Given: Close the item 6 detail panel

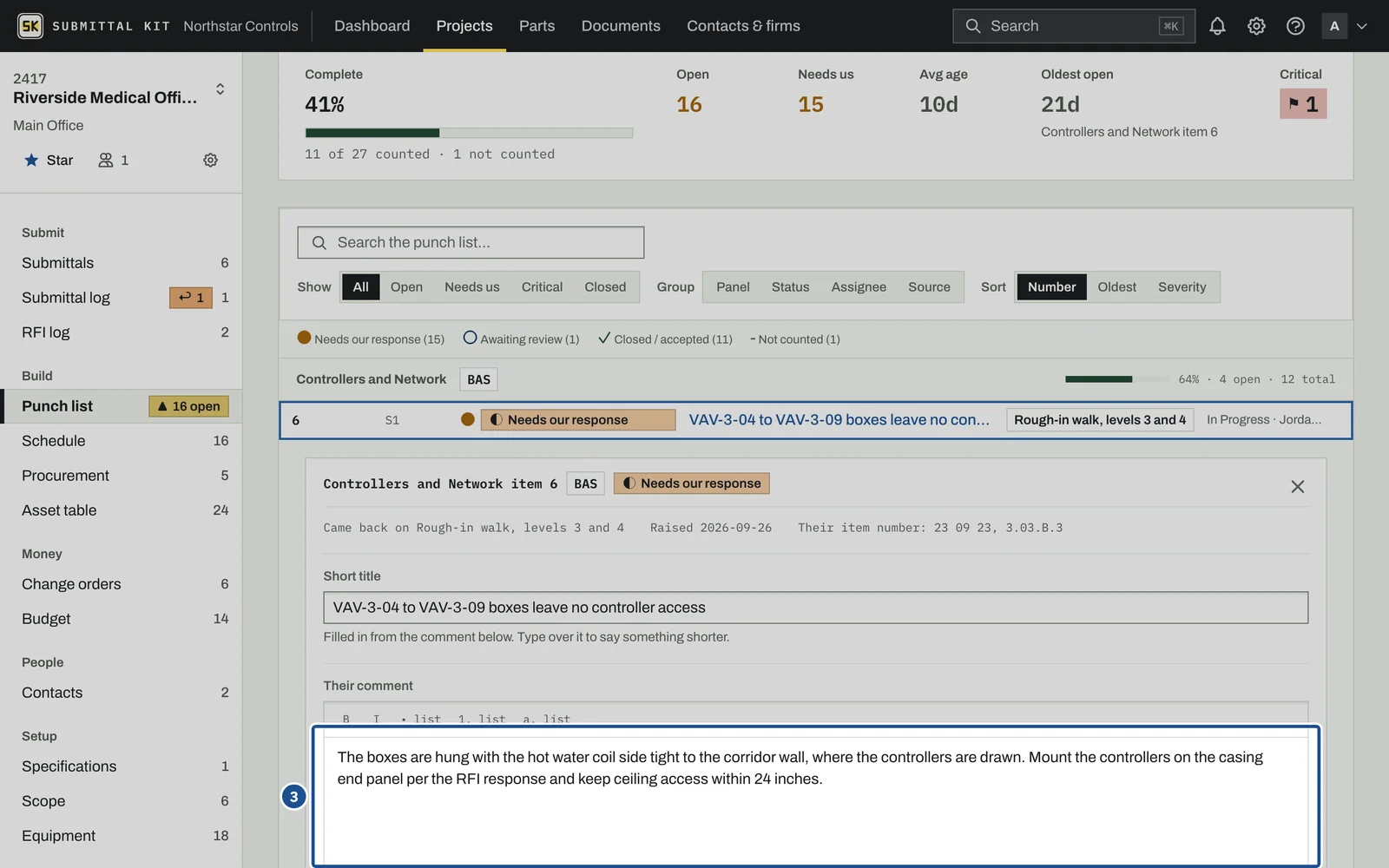Looking at the screenshot, I should [1297, 487].
